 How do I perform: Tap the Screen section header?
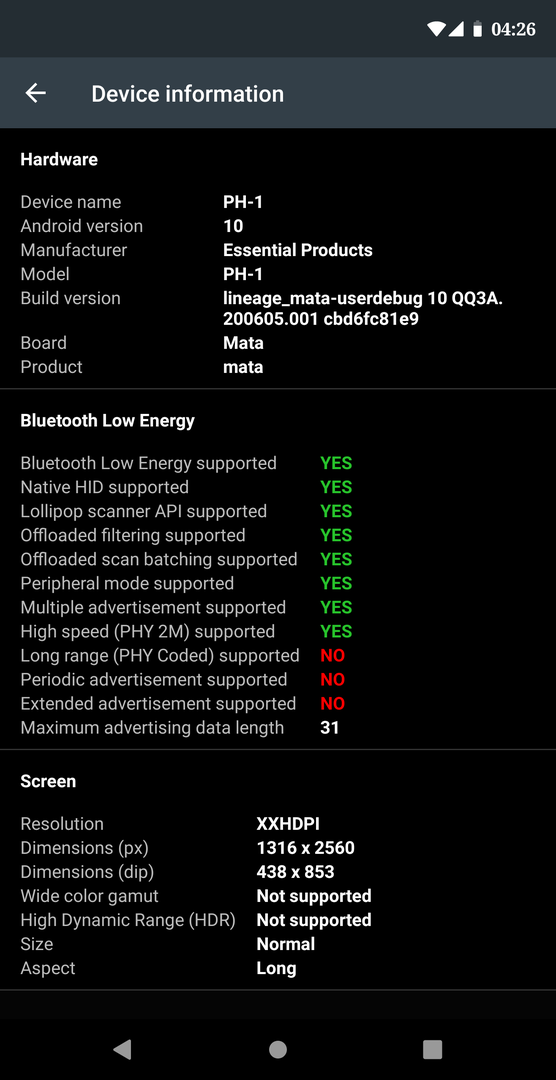tap(48, 781)
